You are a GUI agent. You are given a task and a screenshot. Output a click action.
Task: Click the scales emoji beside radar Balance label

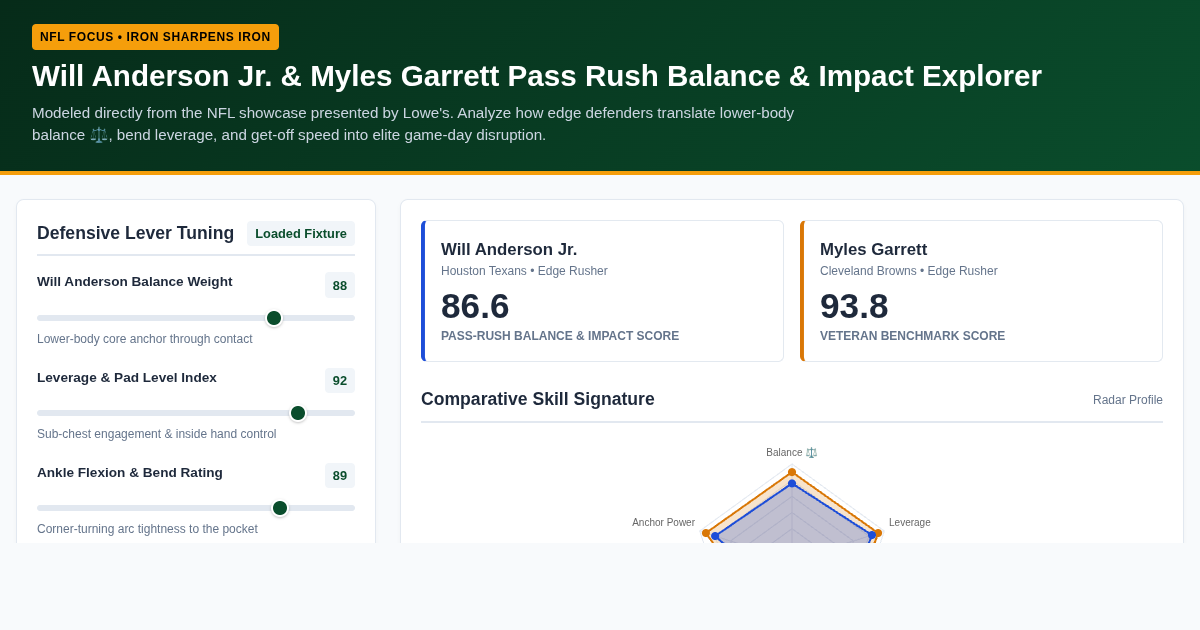(811, 453)
